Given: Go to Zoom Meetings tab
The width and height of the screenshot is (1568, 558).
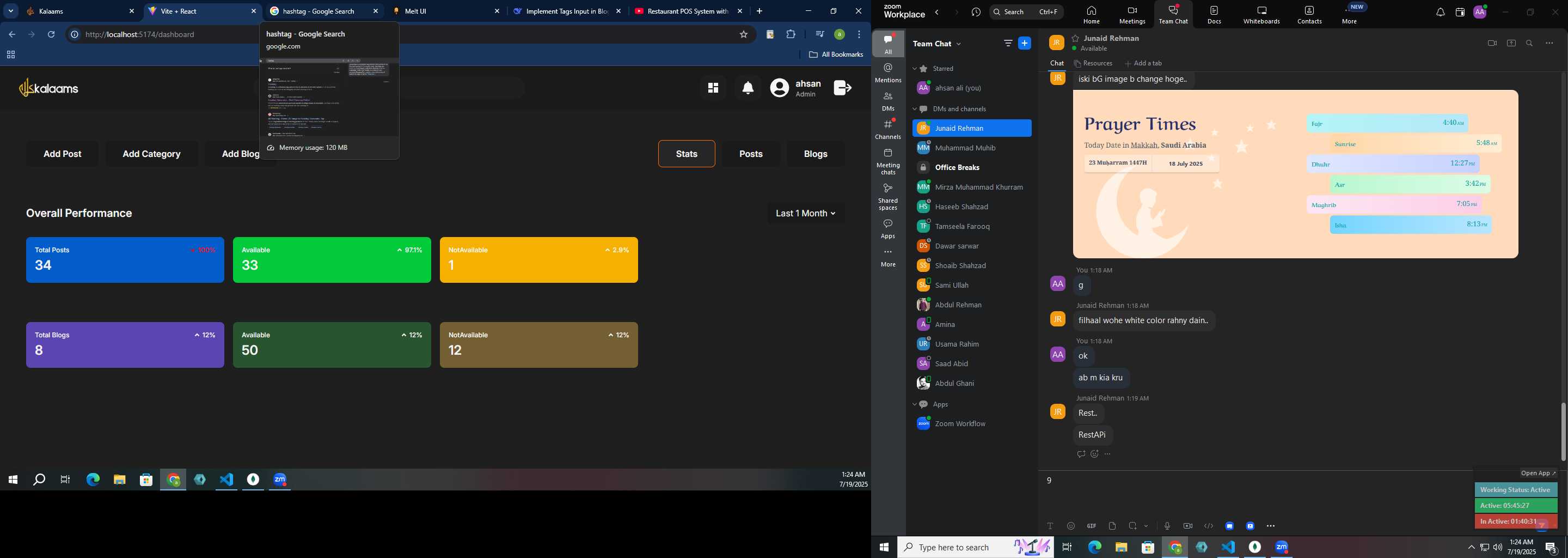Looking at the screenshot, I should click(x=1132, y=15).
